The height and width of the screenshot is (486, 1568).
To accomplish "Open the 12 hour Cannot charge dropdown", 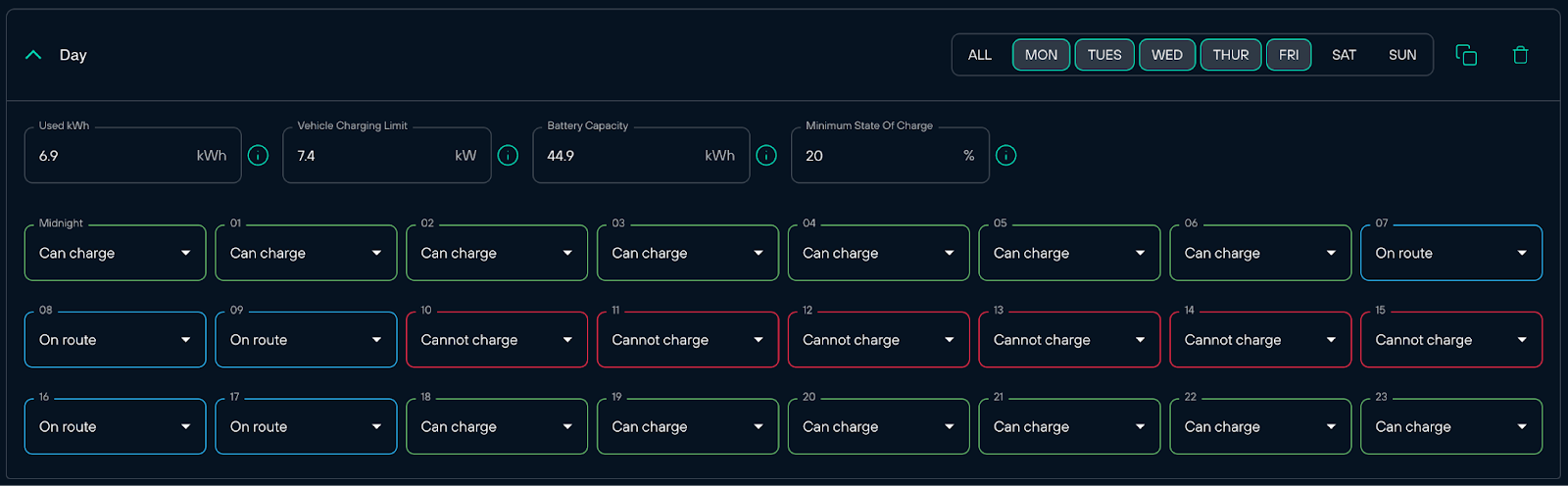I will (x=879, y=340).
